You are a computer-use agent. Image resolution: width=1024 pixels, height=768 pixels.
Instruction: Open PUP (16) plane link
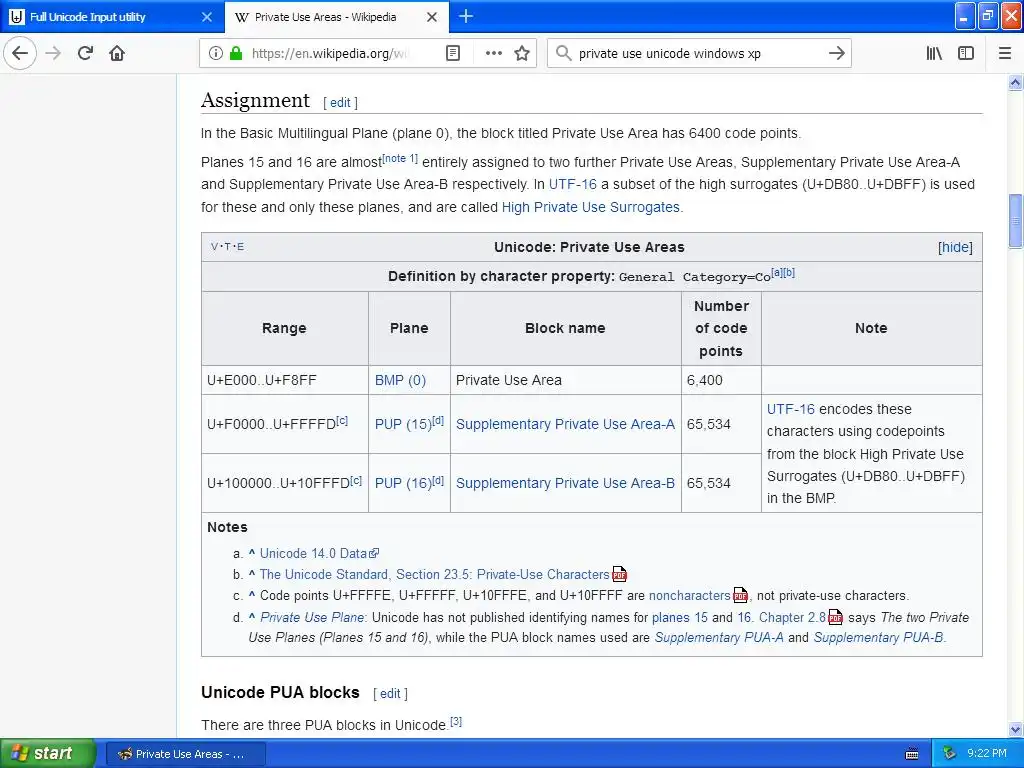404,483
